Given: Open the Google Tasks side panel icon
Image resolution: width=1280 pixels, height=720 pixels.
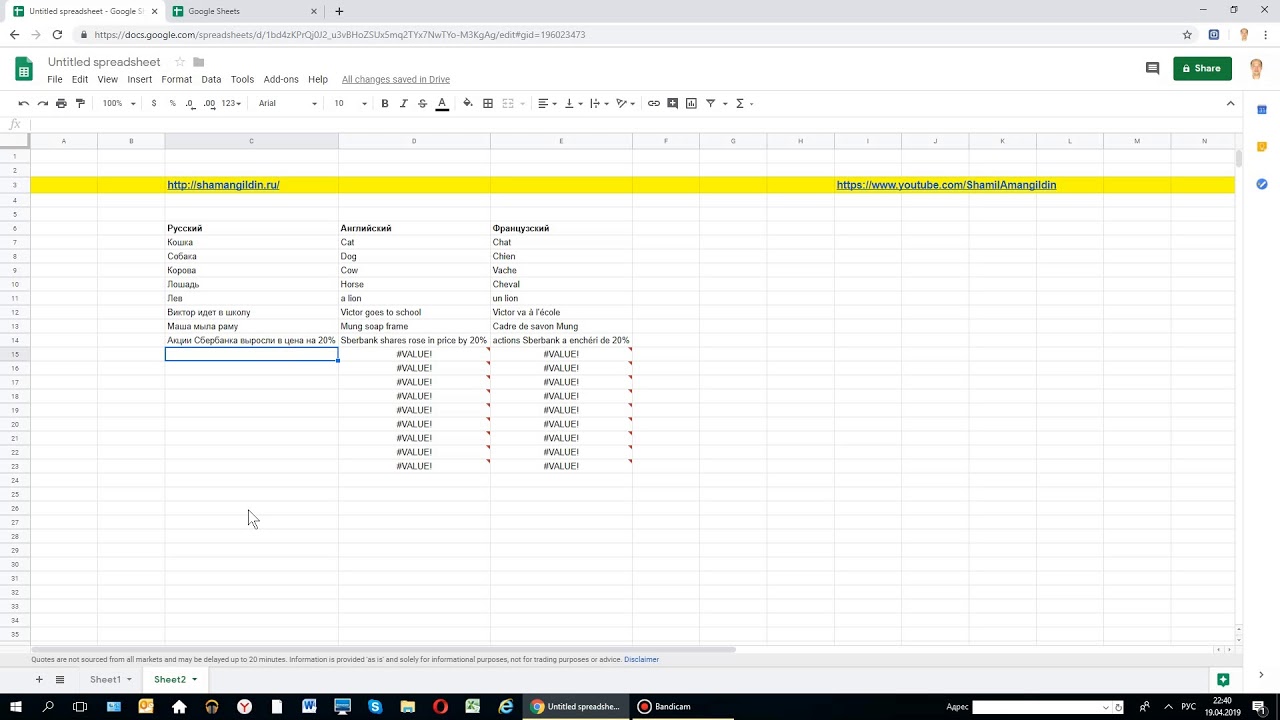Looking at the screenshot, I should [1262, 184].
